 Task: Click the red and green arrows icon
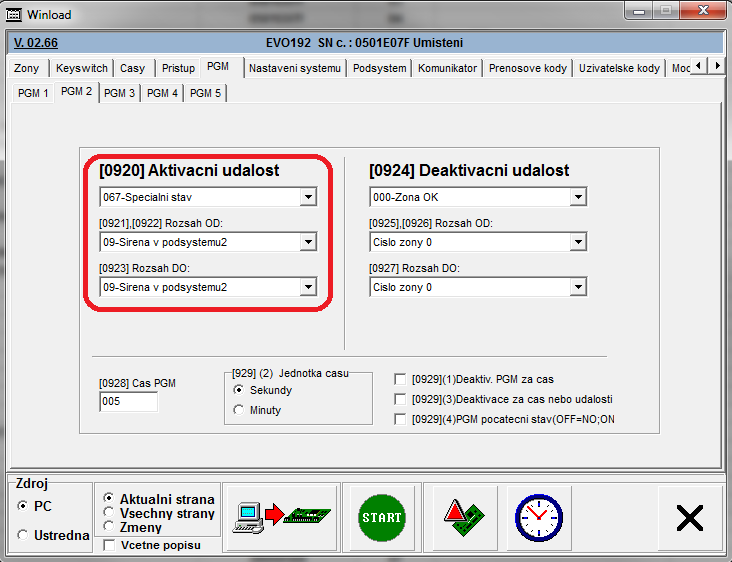464,518
